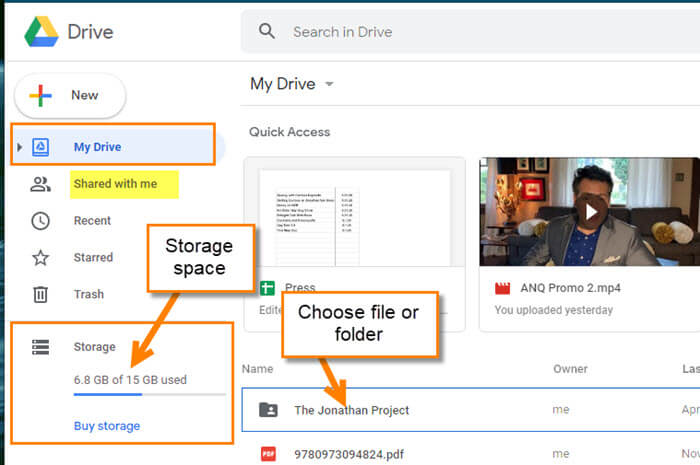Sort files by the Name column header

(x=257, y=369)
